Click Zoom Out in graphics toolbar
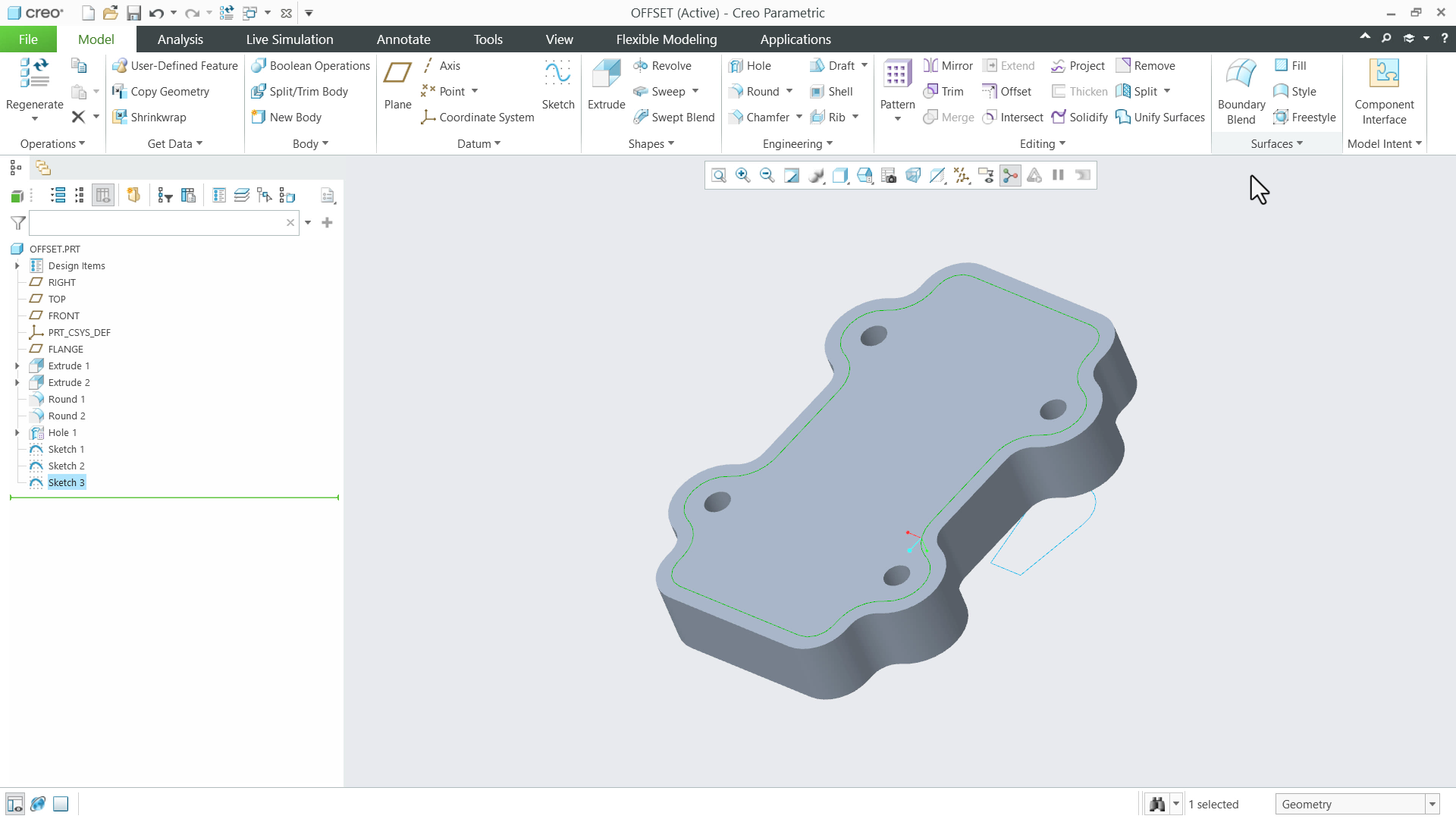The height and width of the screenshot is (819, 1456). click(x=767, y=175)
